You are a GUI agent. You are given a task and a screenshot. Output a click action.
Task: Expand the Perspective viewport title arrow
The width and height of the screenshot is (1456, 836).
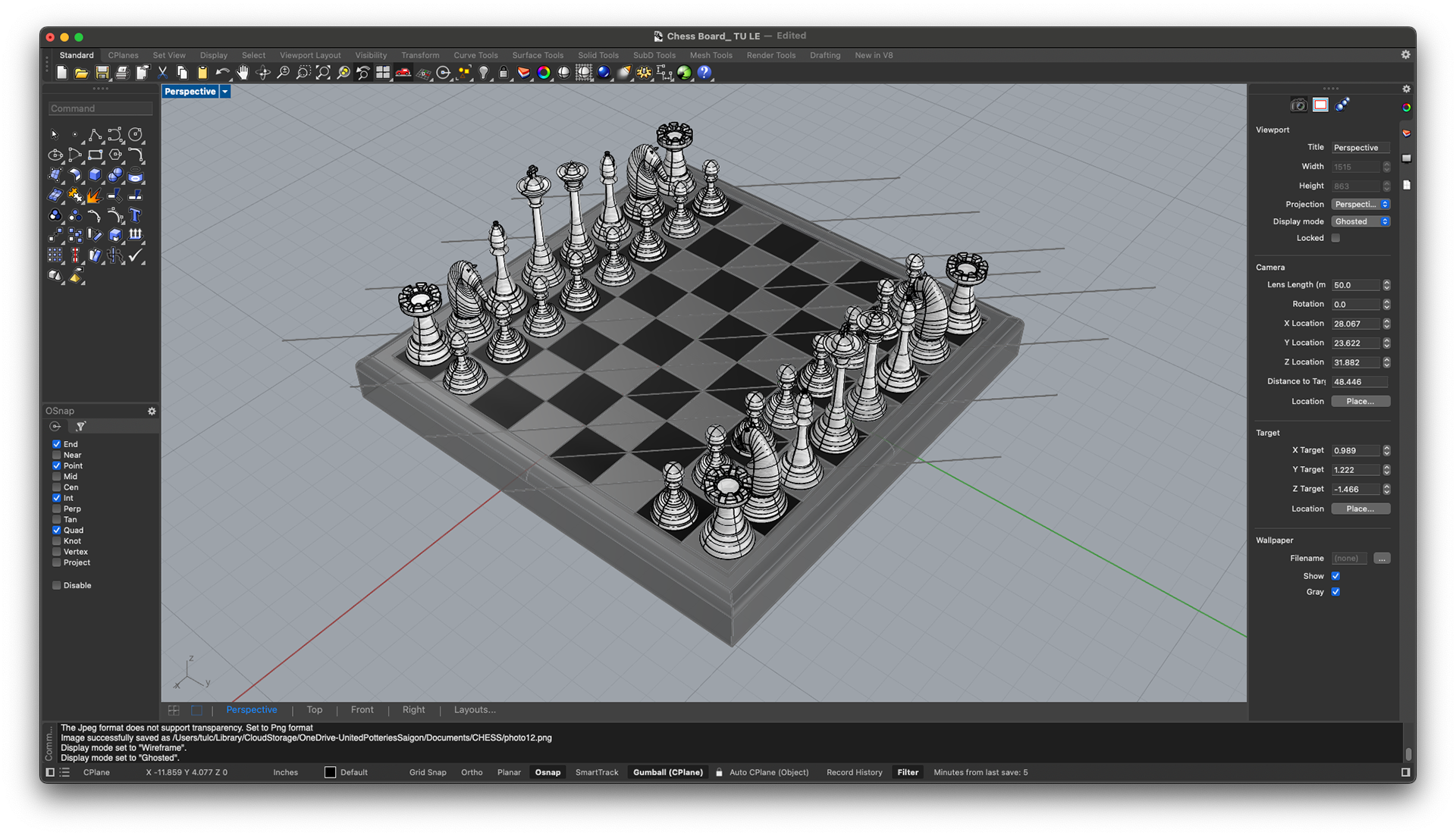225,92
